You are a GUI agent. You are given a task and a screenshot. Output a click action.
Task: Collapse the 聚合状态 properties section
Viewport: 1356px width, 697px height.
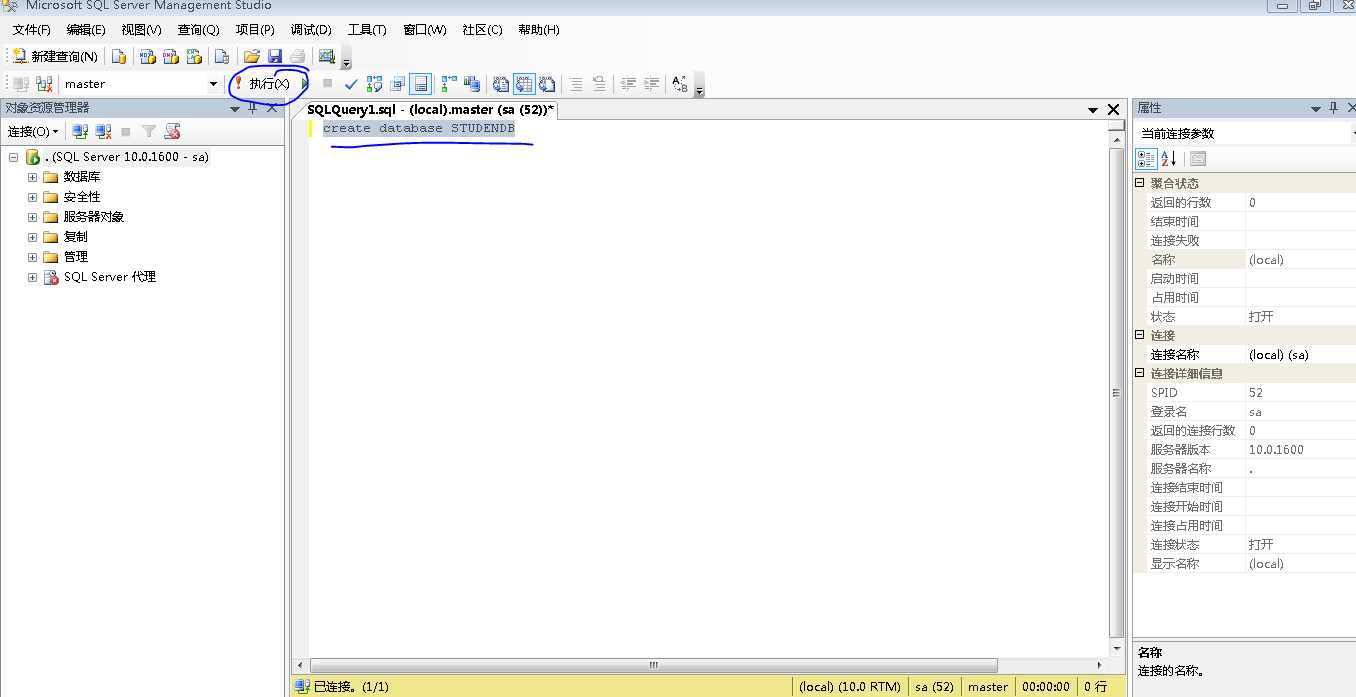pos(1140,183)
